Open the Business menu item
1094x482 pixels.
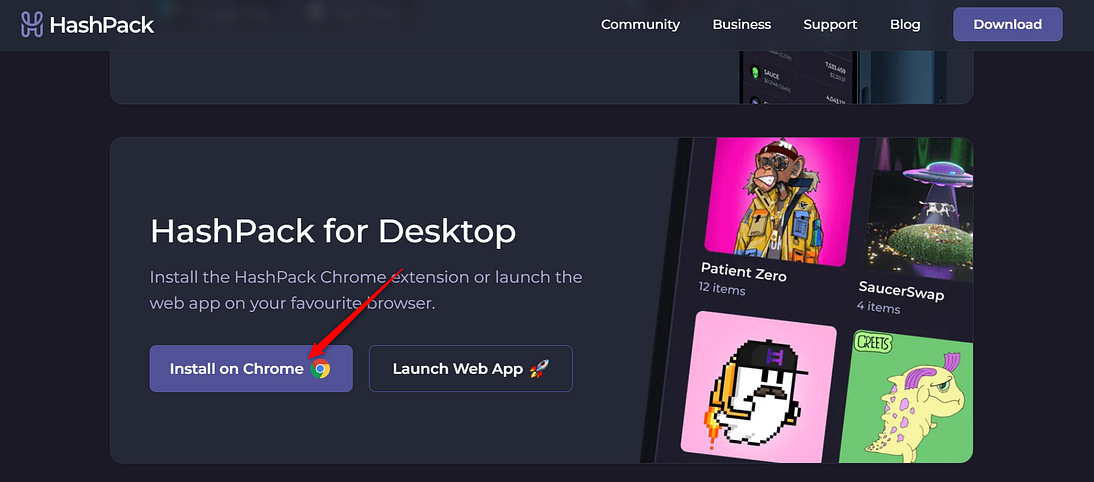tap(742, 24)
